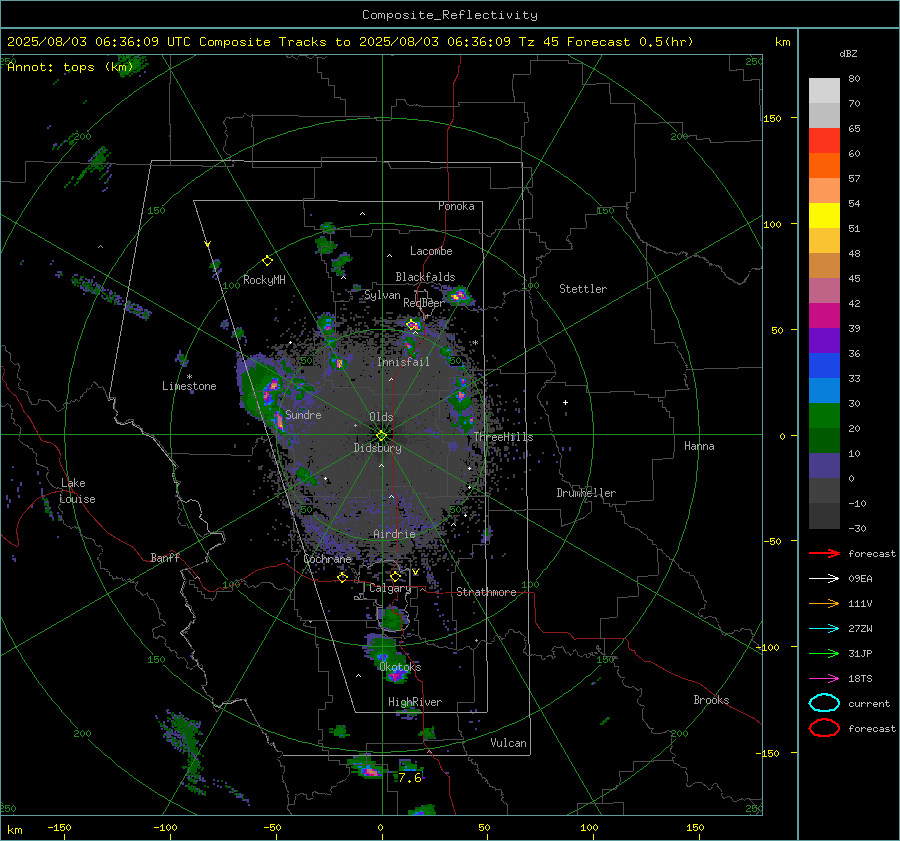Click the Lacombe city label
The image size is (900, 841).
[x=431, y=251]
